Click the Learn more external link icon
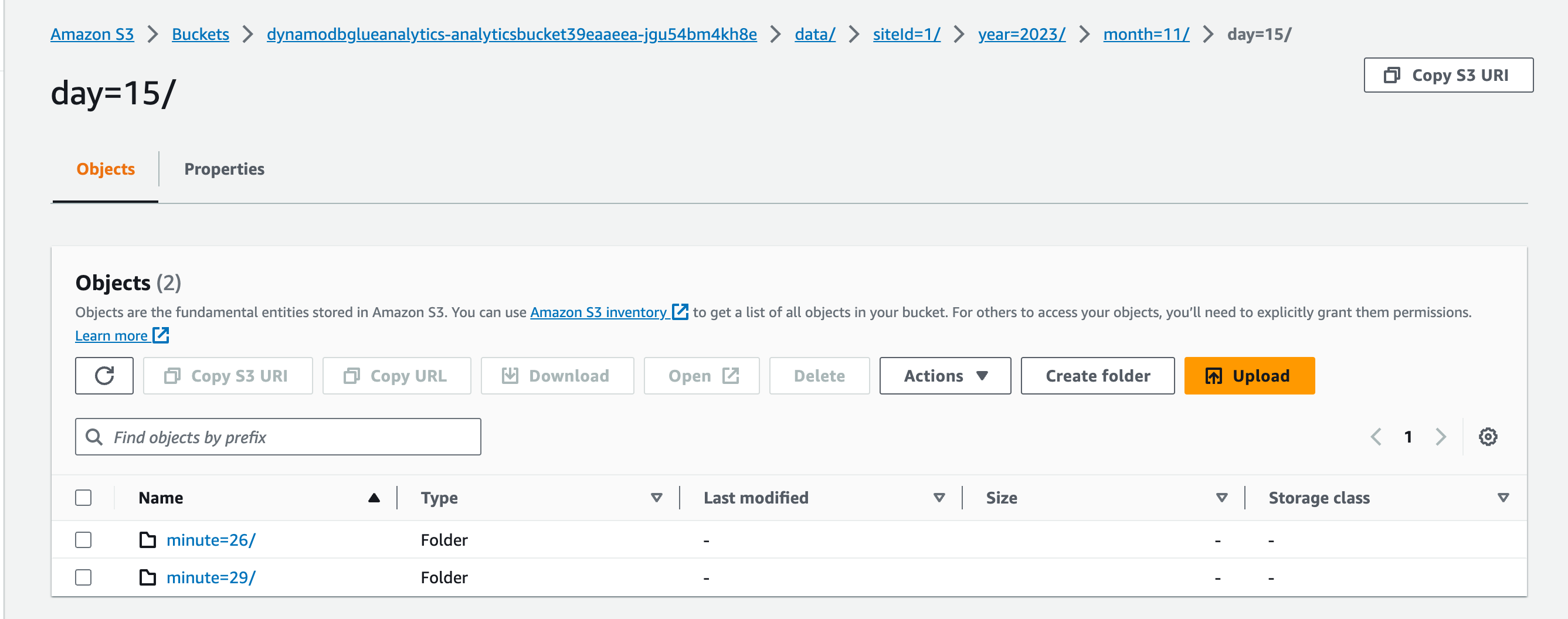The width and height of the screenshot is (1568, 619). pyautogui.click(x=161, y=335)
